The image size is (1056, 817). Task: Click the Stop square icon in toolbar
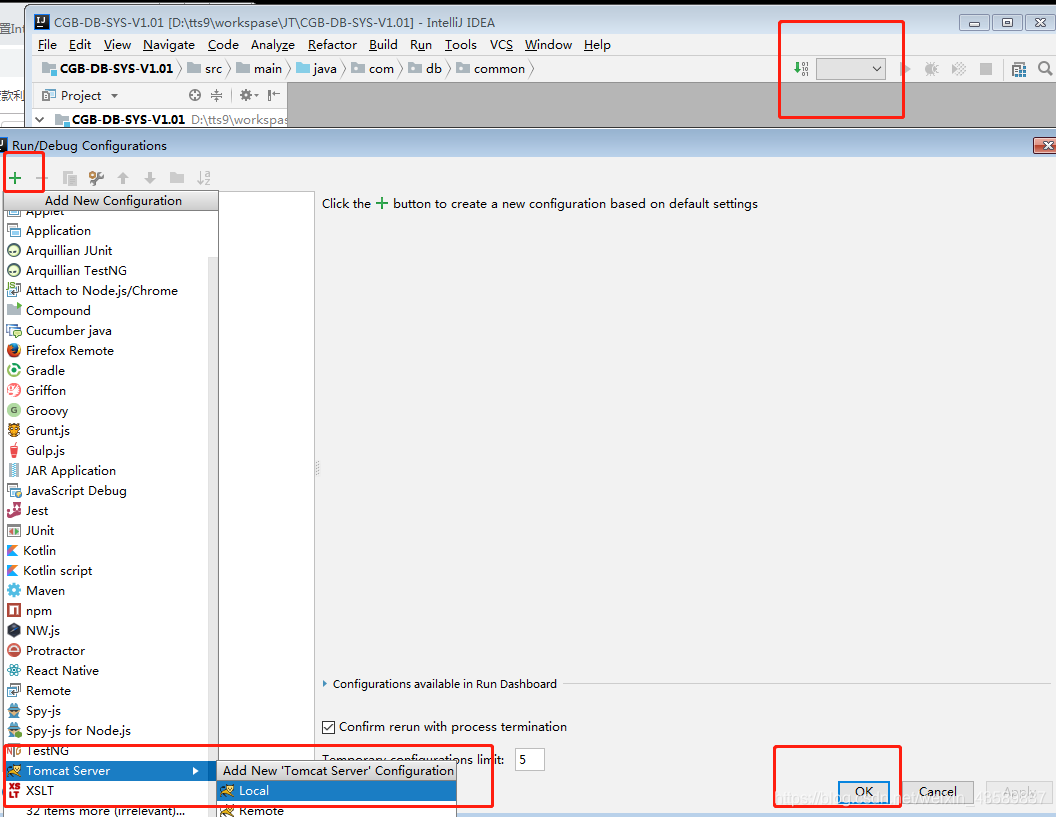985,69
